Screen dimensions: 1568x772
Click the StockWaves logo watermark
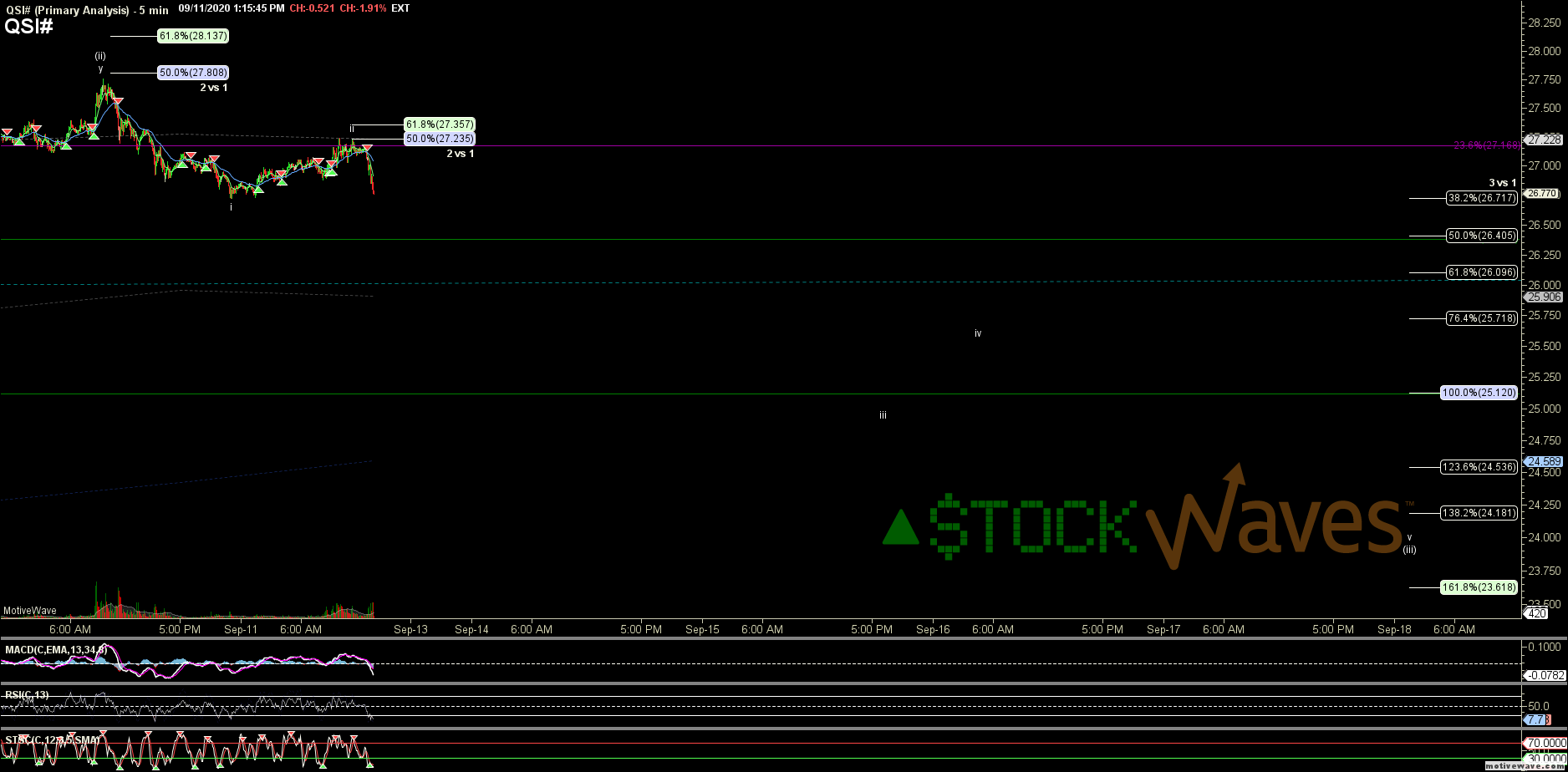tap(1145, 522)
